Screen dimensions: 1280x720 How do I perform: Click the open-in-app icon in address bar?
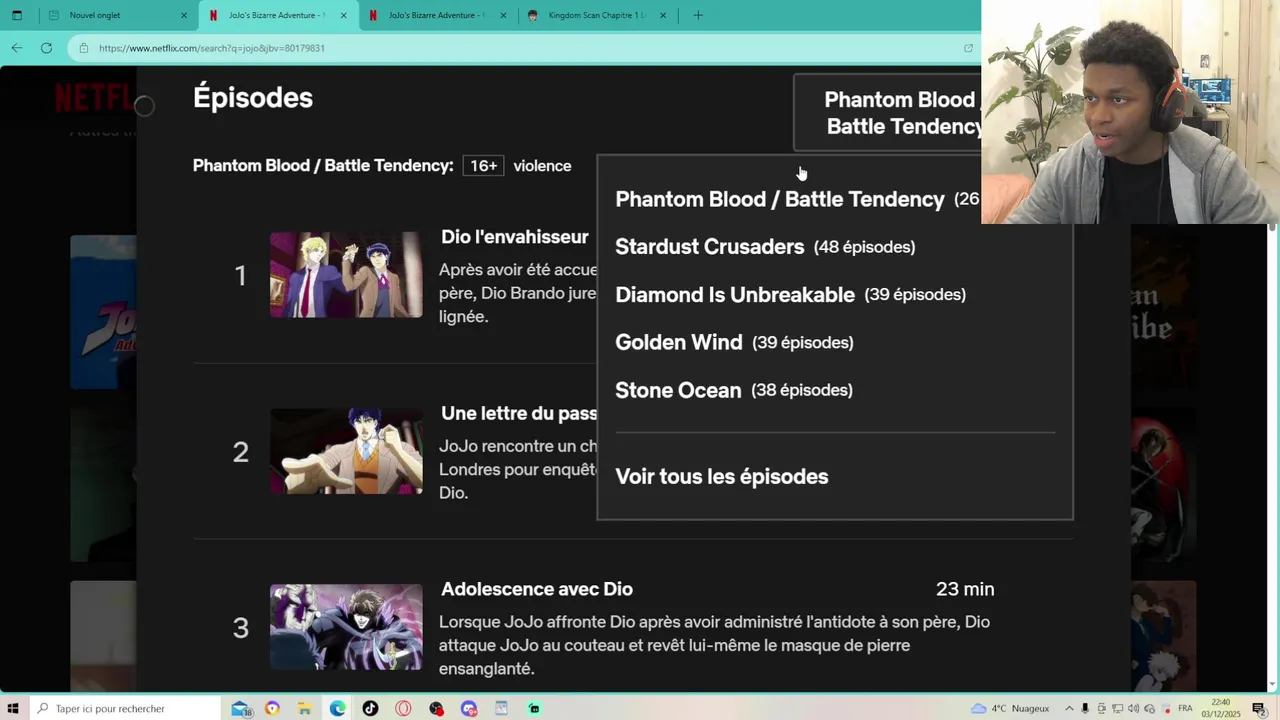(x=968, y=48)
